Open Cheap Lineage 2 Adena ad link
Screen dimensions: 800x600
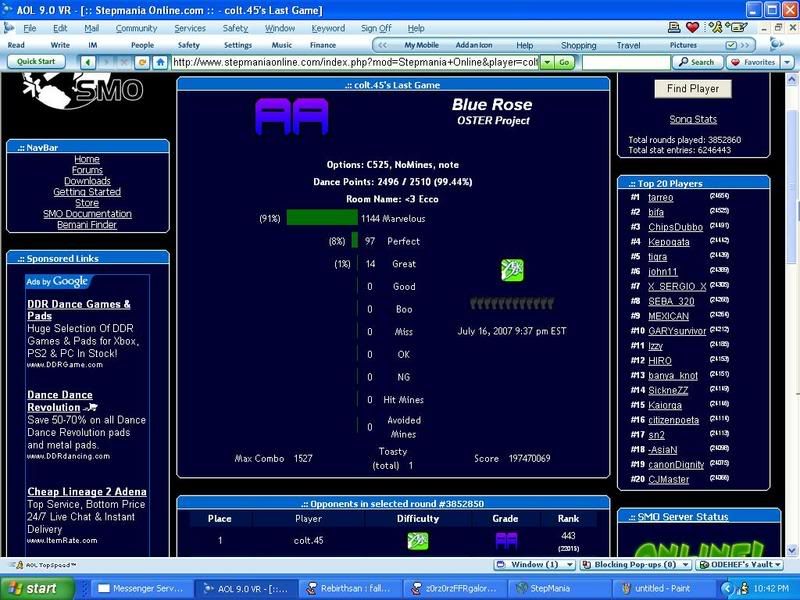point(87,492)
